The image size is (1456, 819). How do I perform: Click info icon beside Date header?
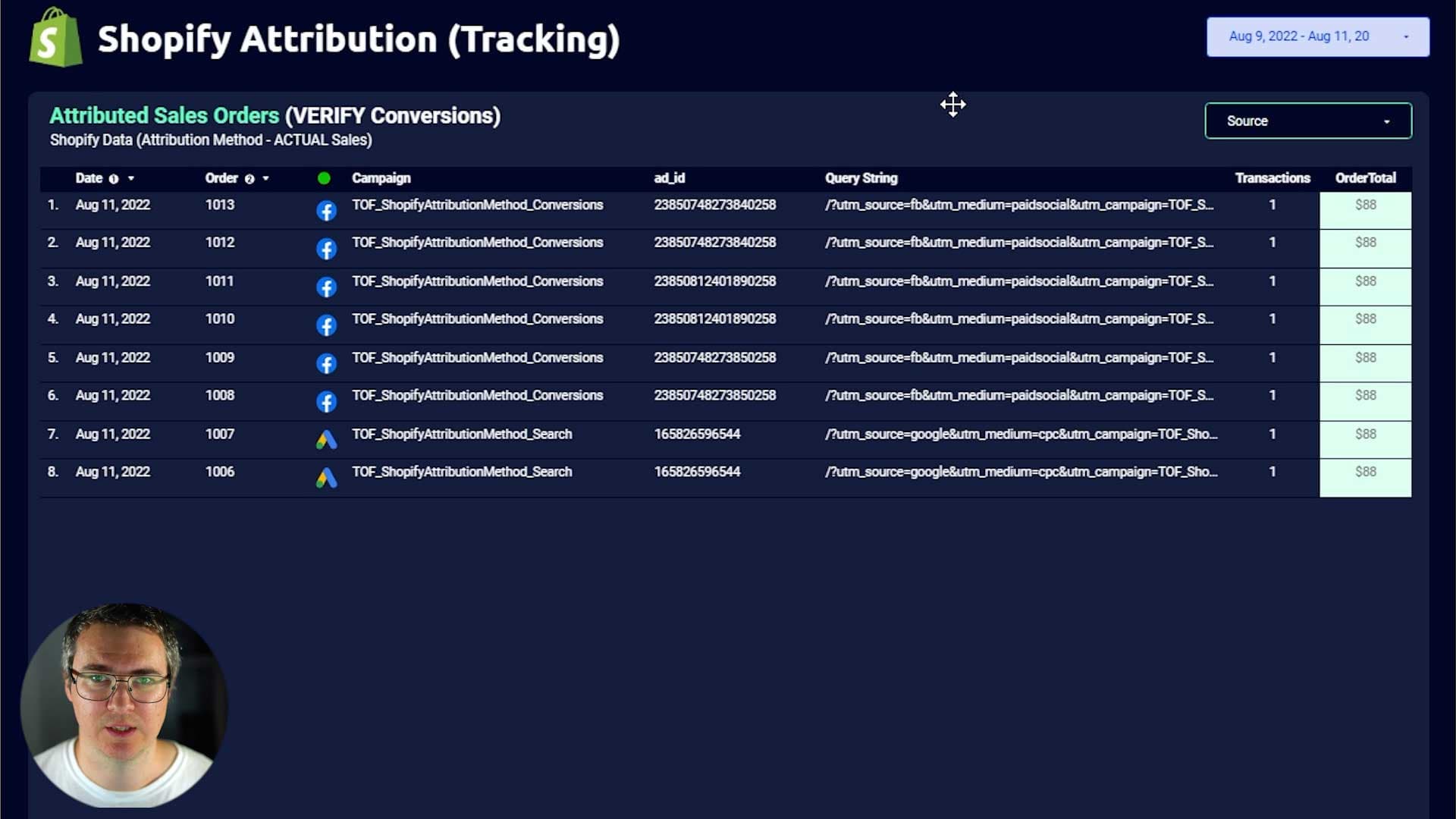click(x=114, y=179)
